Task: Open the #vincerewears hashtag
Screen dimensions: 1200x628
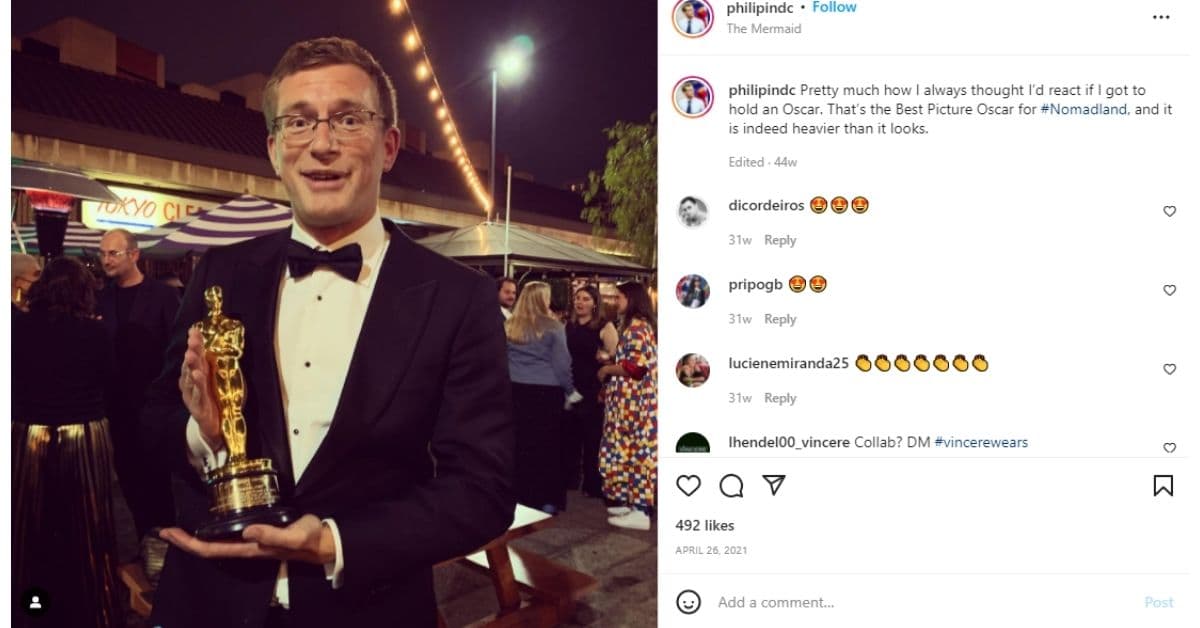Action: tap(981, 442)
